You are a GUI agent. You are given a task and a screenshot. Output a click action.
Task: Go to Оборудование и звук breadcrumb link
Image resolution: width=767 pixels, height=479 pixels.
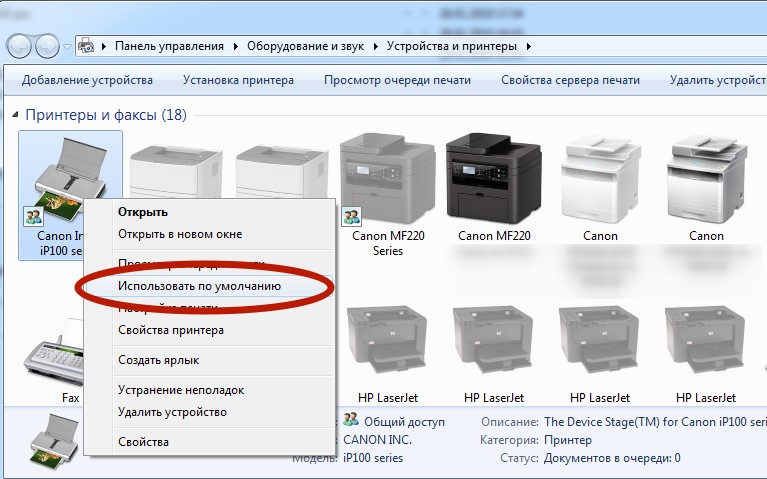click(307, 46)
